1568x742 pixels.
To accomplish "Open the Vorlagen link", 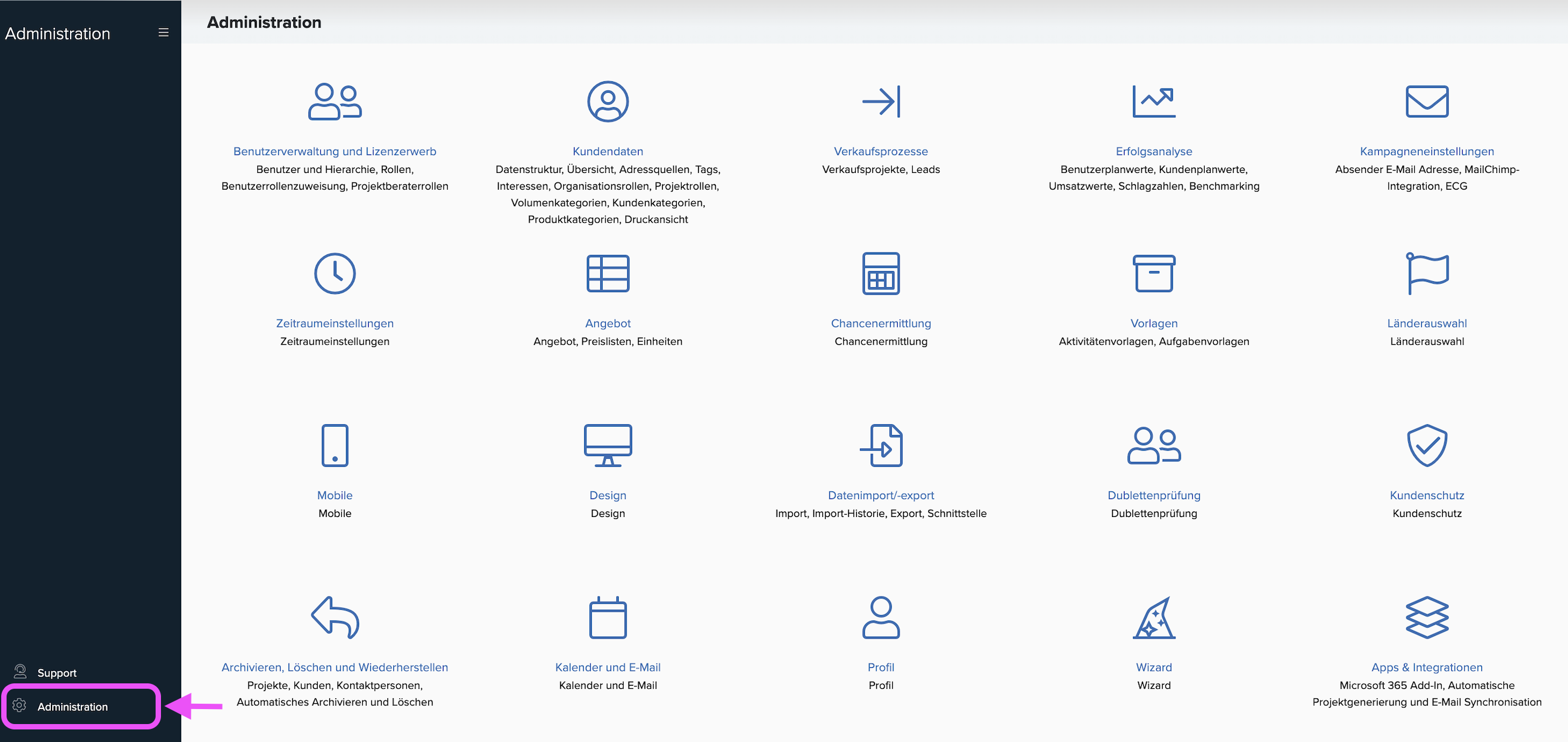I will point(1153,324).
